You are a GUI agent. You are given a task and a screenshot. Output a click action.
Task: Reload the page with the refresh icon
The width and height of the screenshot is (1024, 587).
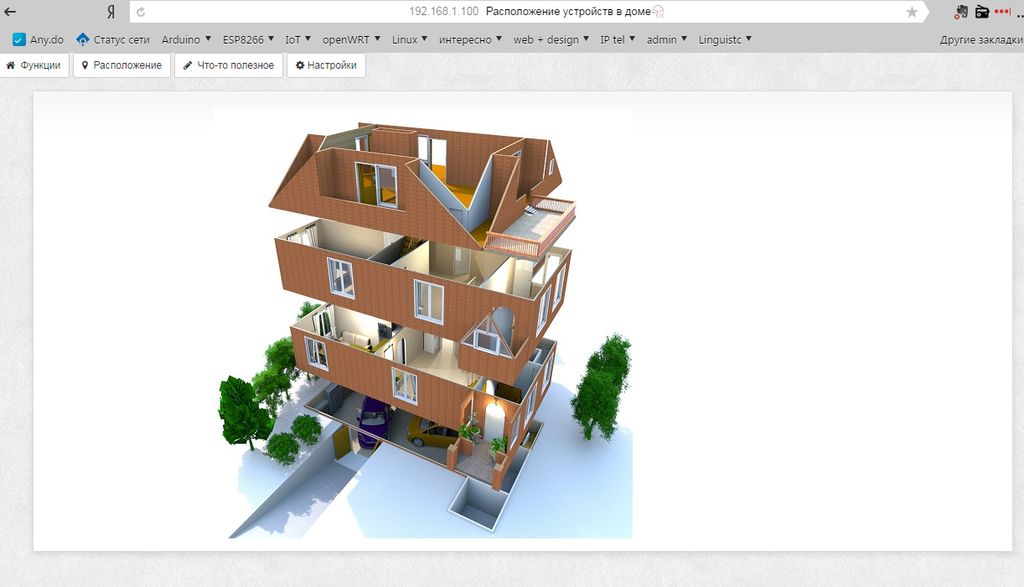140,12
